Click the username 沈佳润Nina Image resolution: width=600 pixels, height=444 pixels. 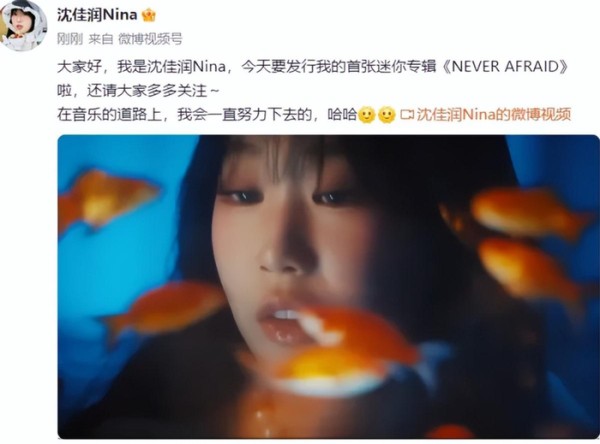(x=97, y=15)
